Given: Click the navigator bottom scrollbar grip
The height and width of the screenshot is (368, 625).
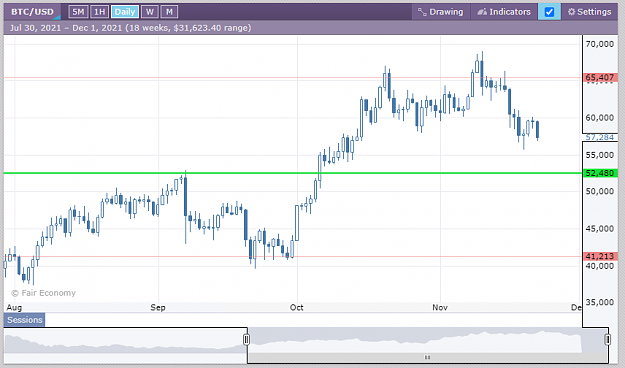Looking at the screenshot, I should pos(427,357).
